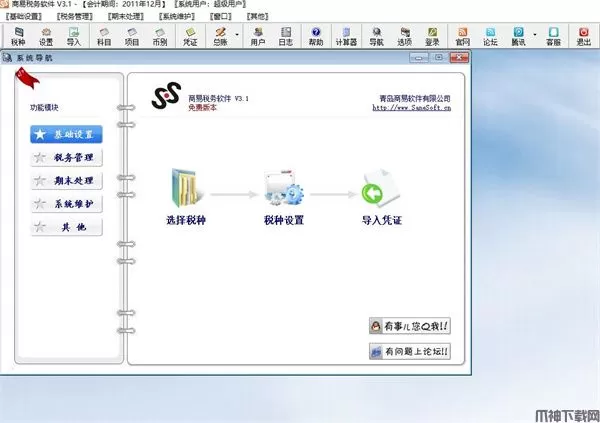
Task: Open the 腾讯 toolbar icon
Action: (518, 37)
